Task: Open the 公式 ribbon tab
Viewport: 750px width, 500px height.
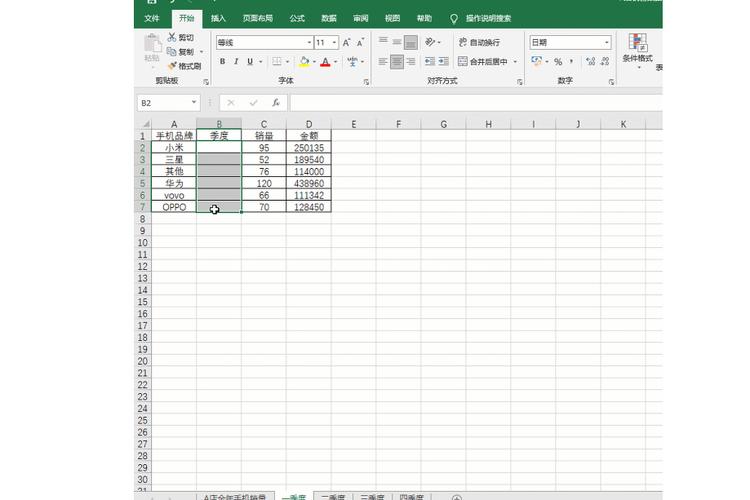Action: [x=297, y=18]
